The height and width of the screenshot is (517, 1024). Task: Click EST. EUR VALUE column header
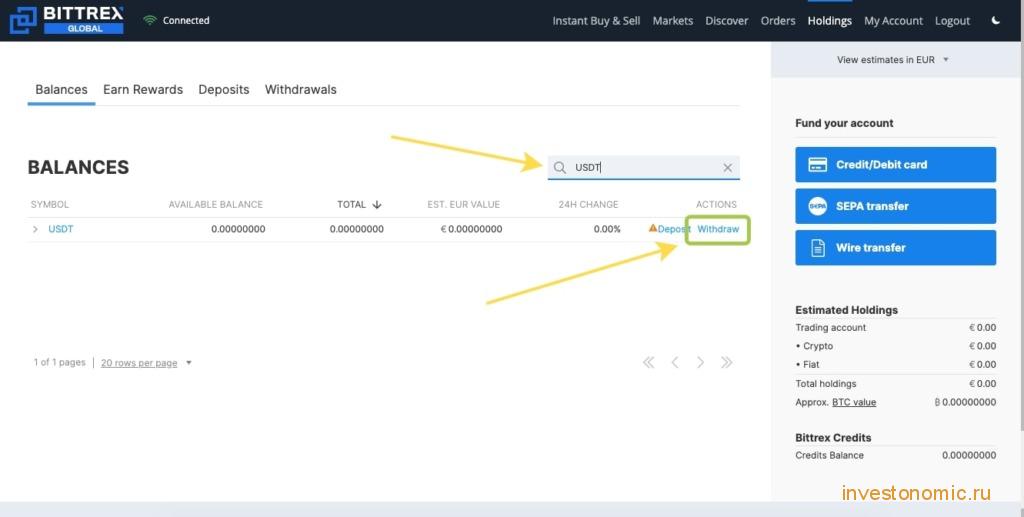click(464, 204)
